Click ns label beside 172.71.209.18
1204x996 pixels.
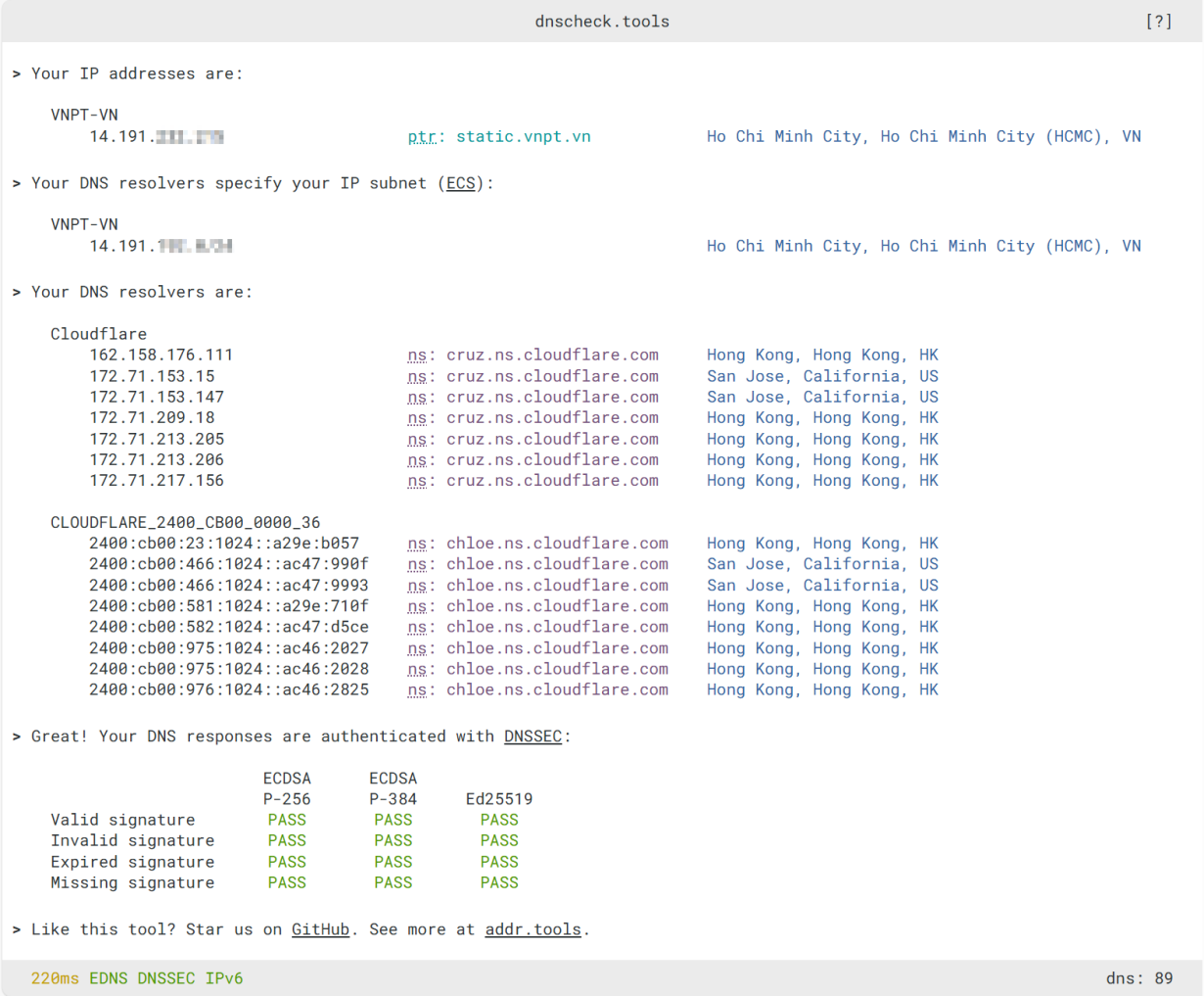tap(417, 418)
